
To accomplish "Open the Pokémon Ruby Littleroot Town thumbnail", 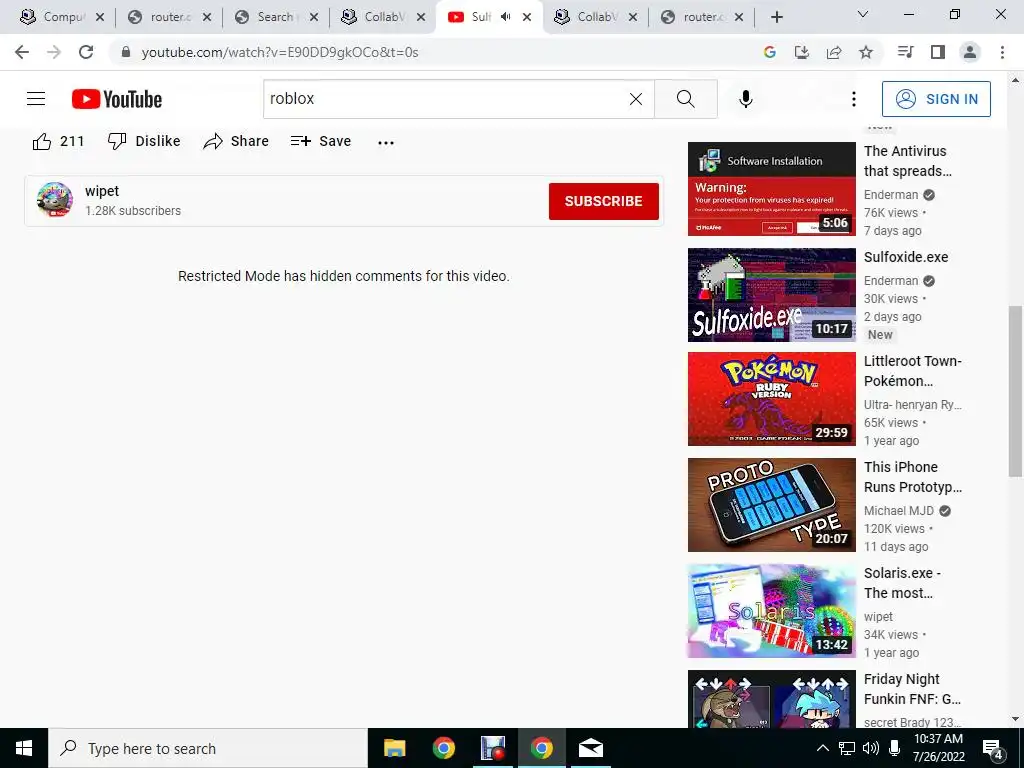I will tap(771, 399).
